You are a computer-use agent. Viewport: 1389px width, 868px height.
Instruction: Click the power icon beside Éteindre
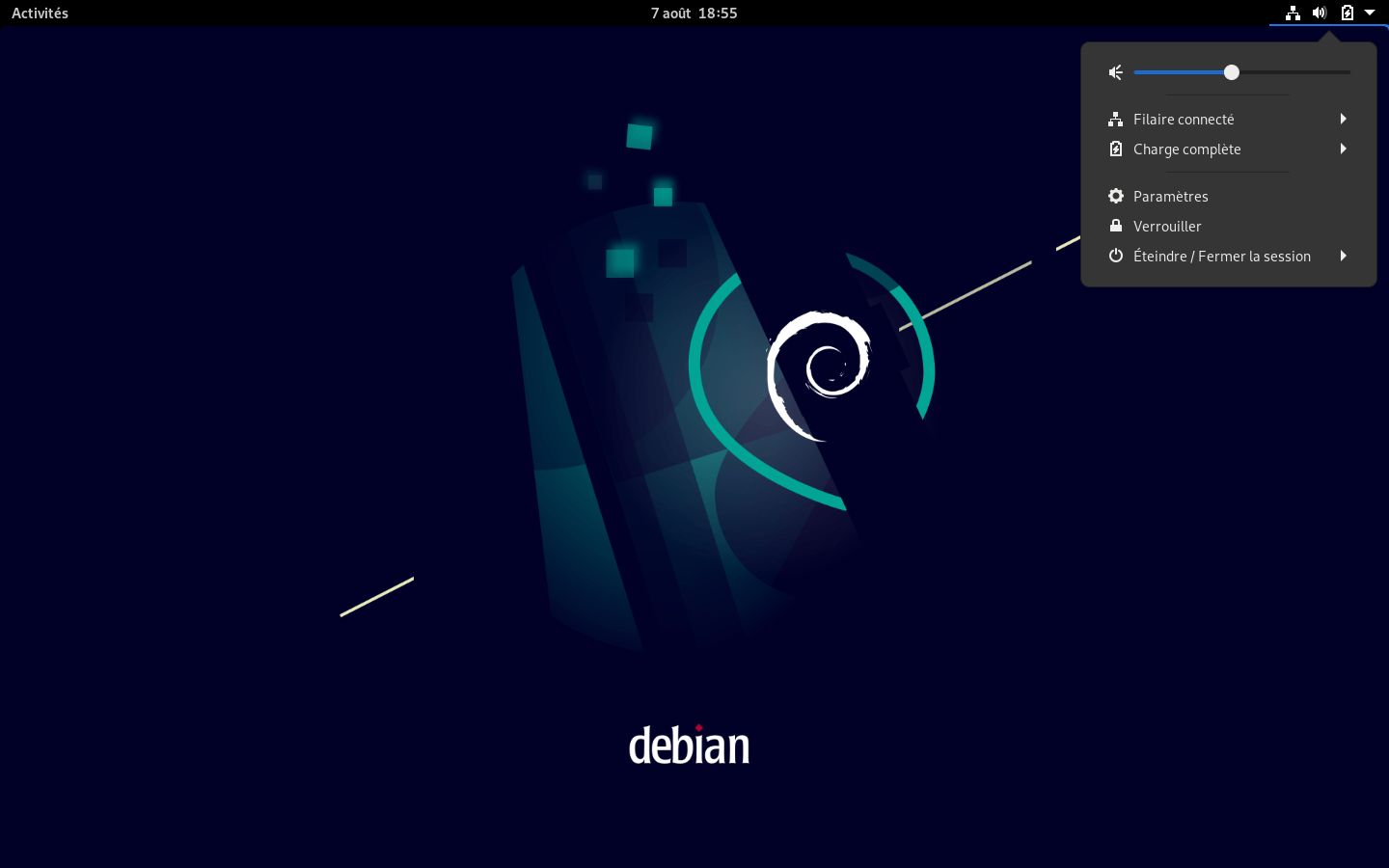tap(1116, 256)
